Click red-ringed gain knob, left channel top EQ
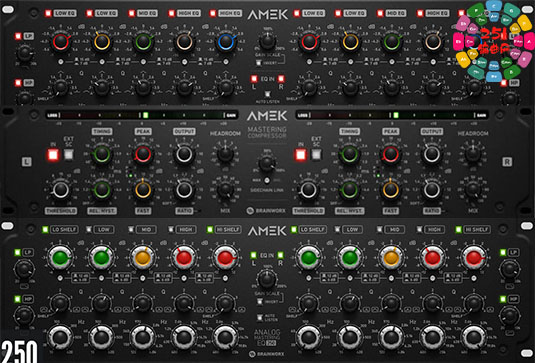The width and height of the screenshot is (535, 363). coord(61,42)
